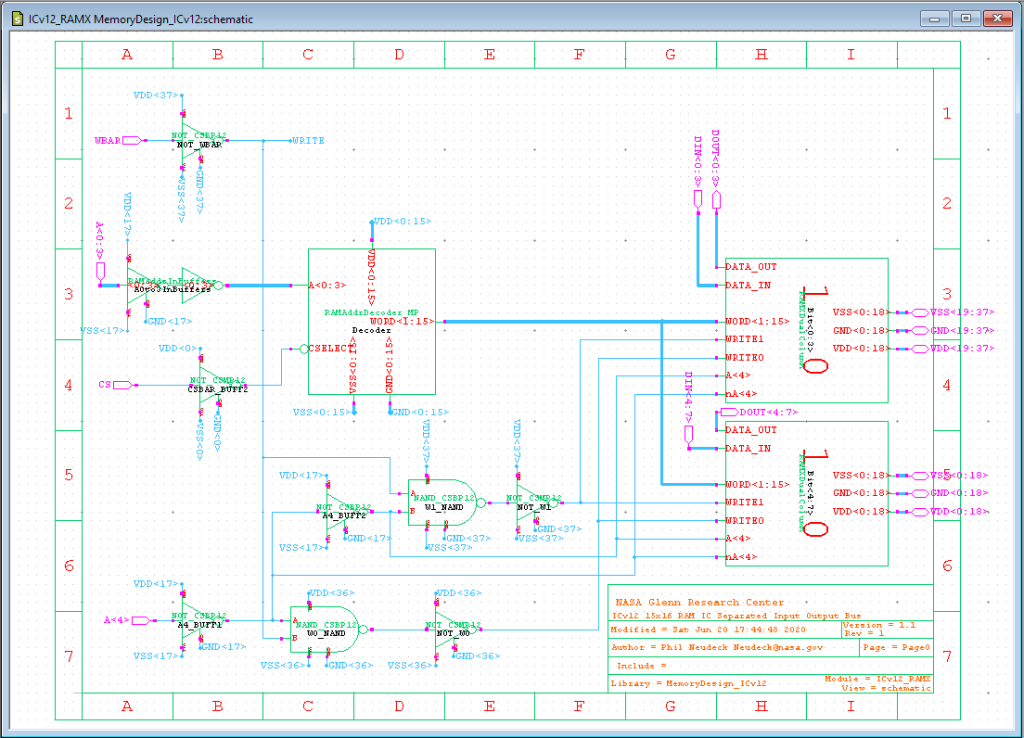The width and height of the screenshot is (1024, 738).
Task: Click the VDD<36> label above W0_NAND
Action: click(x=332, y=593)
